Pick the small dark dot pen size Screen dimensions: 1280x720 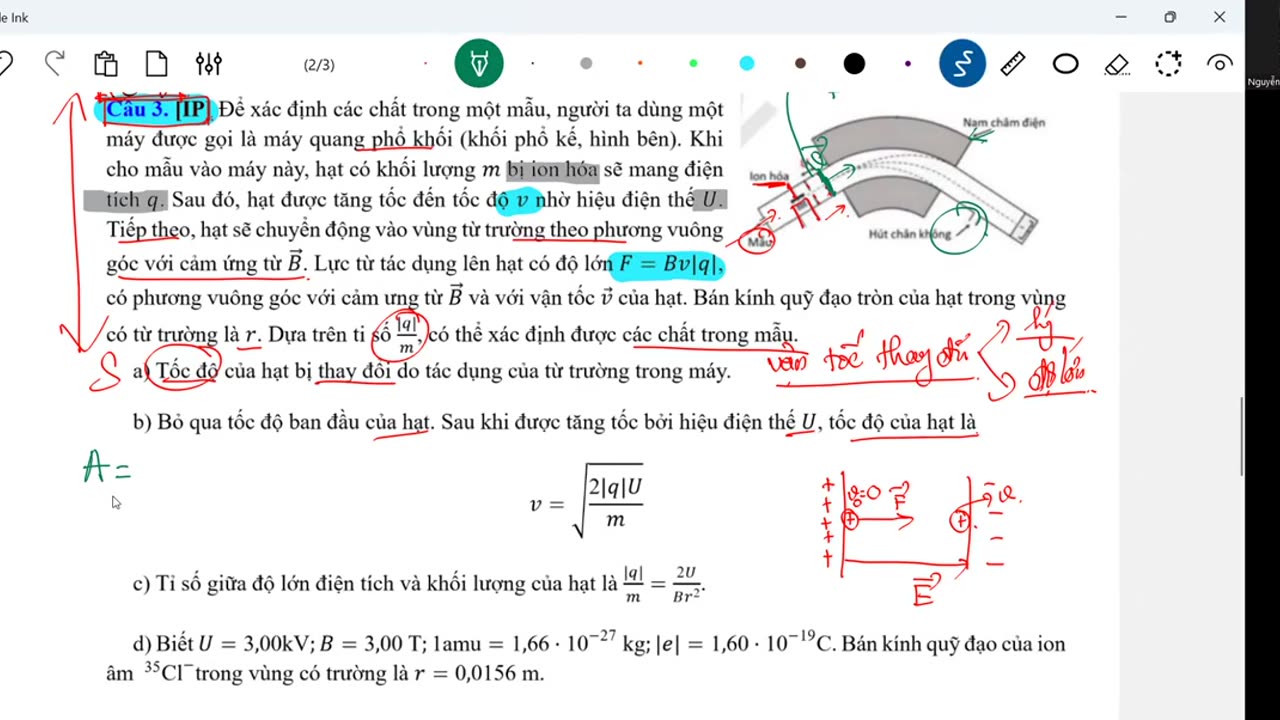coord(532,64)
